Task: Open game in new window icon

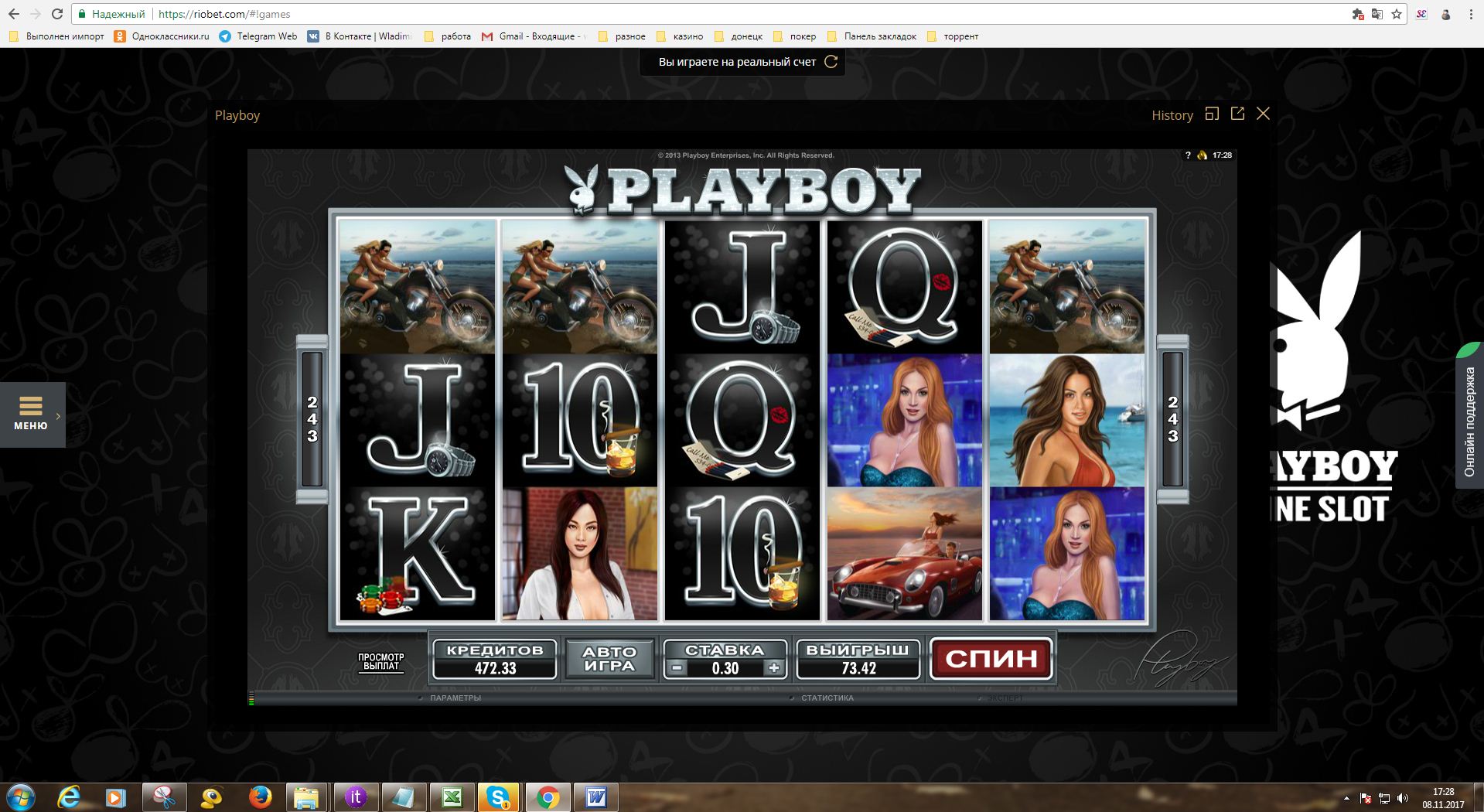Action: 1237,114
